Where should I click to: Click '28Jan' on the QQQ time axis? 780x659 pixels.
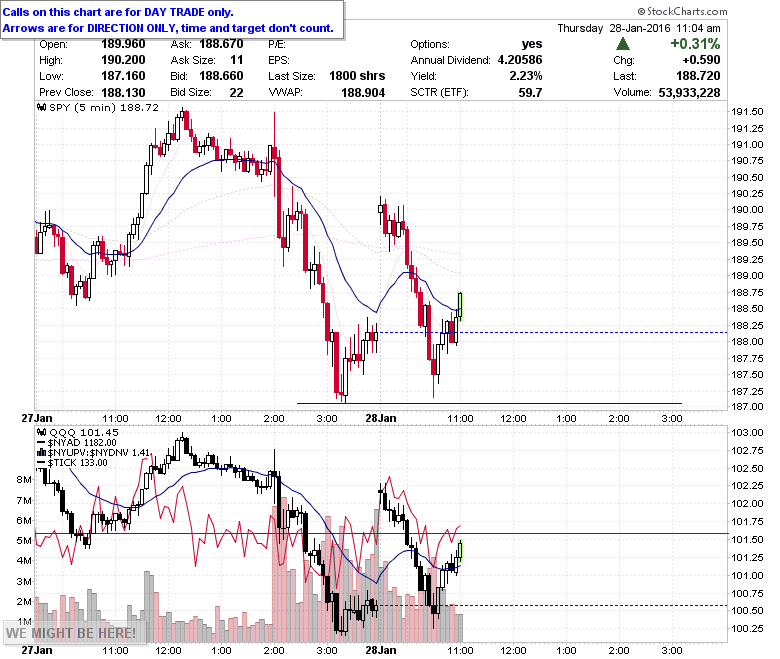tap(381, 650)
